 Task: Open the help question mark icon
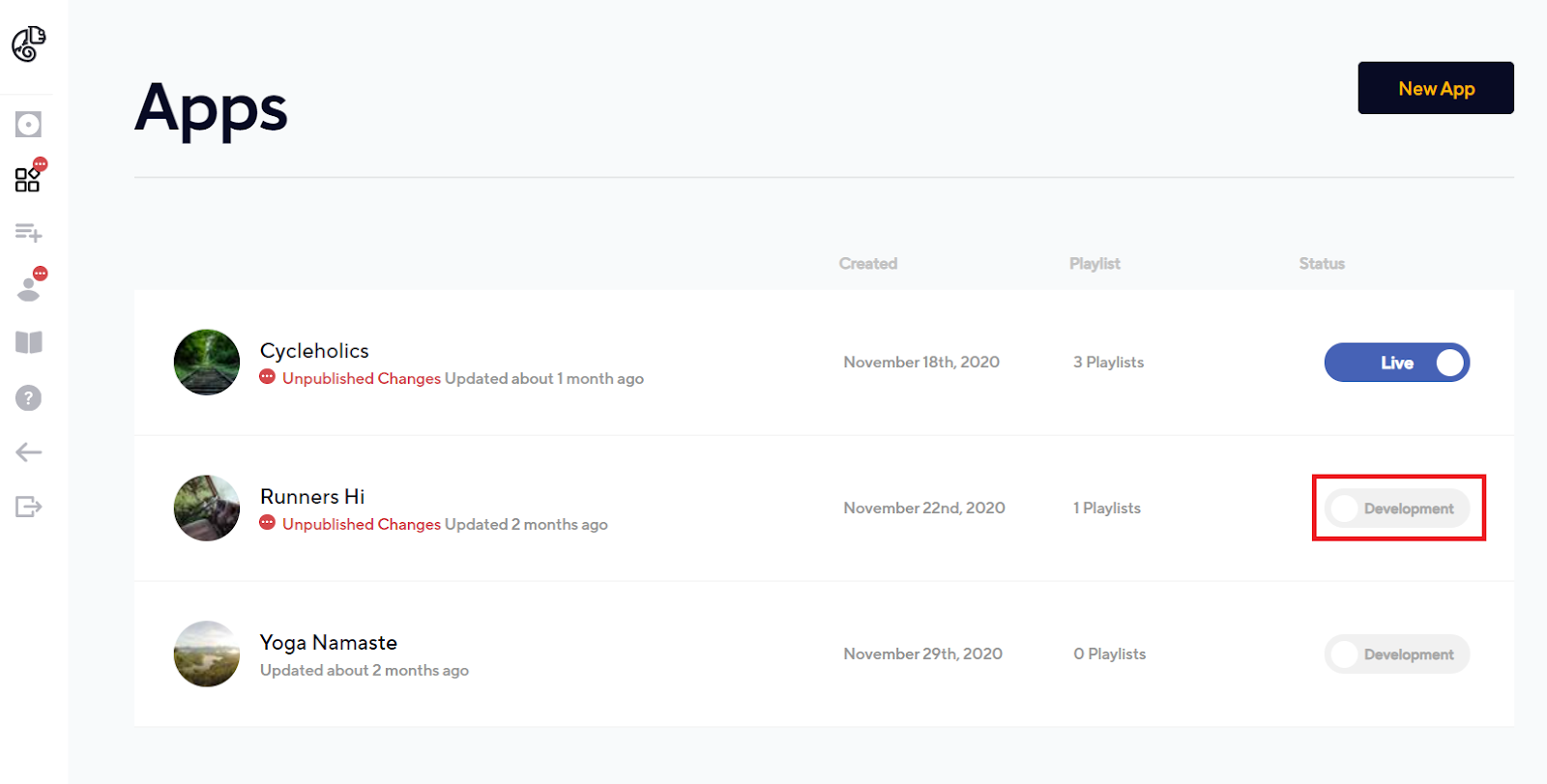coord(29,397)
